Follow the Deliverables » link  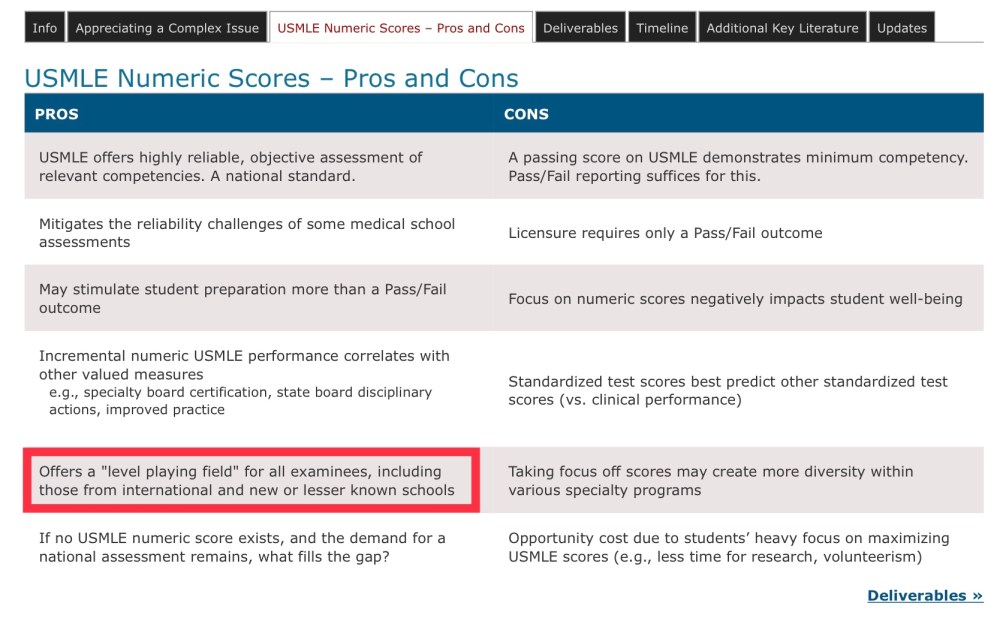tap(924, 596)
